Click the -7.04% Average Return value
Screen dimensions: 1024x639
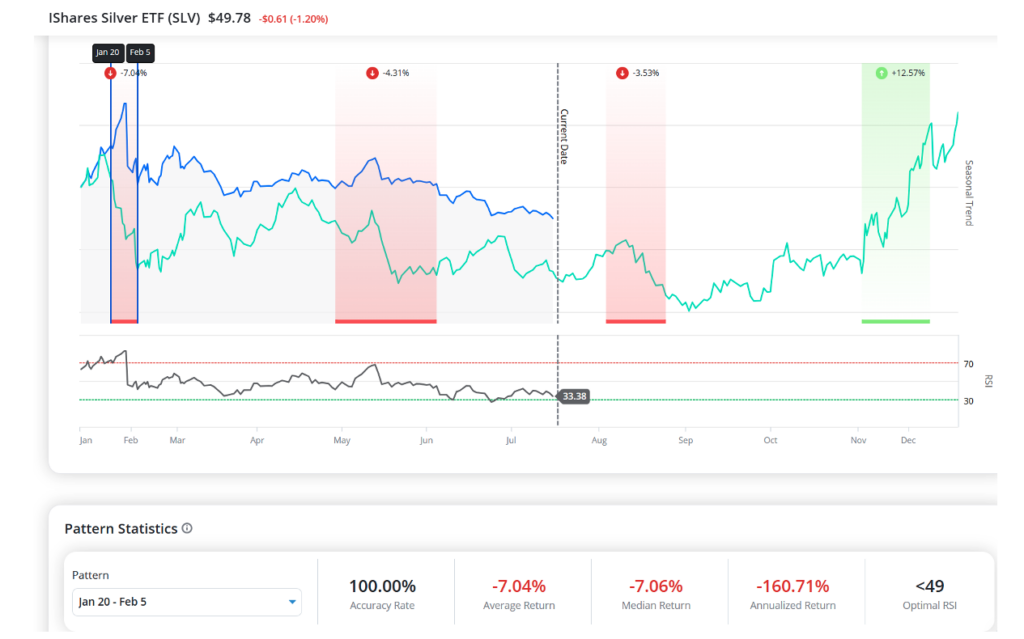point(519,586)
